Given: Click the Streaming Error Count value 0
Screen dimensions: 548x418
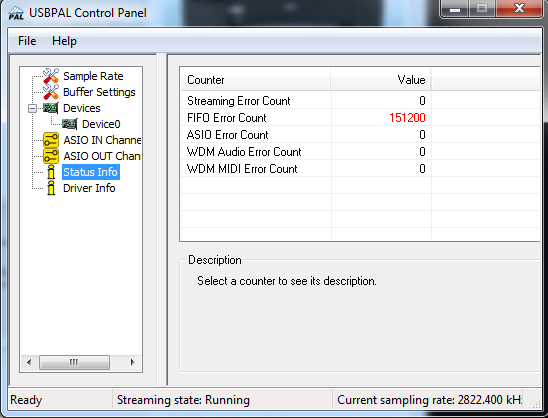Looking at the screenshot, I should coord(422,101).
